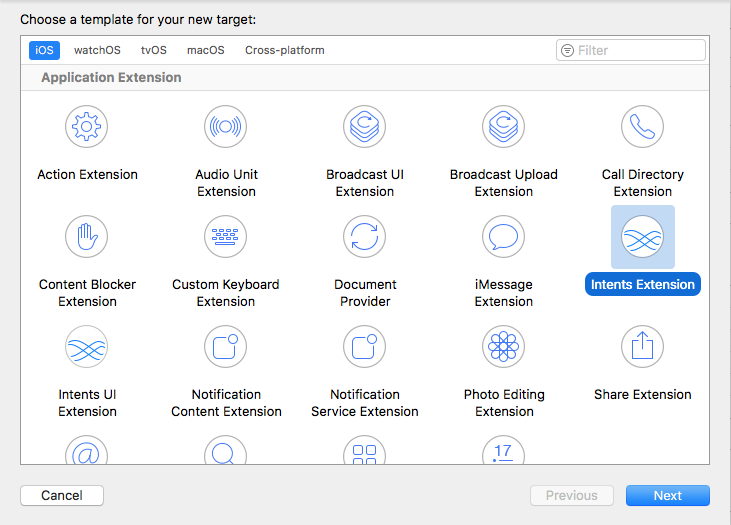Choose the Intents UI Extension icon
Image resolution: width=731 pixels, height=525 pixels.
click(87, 347)
